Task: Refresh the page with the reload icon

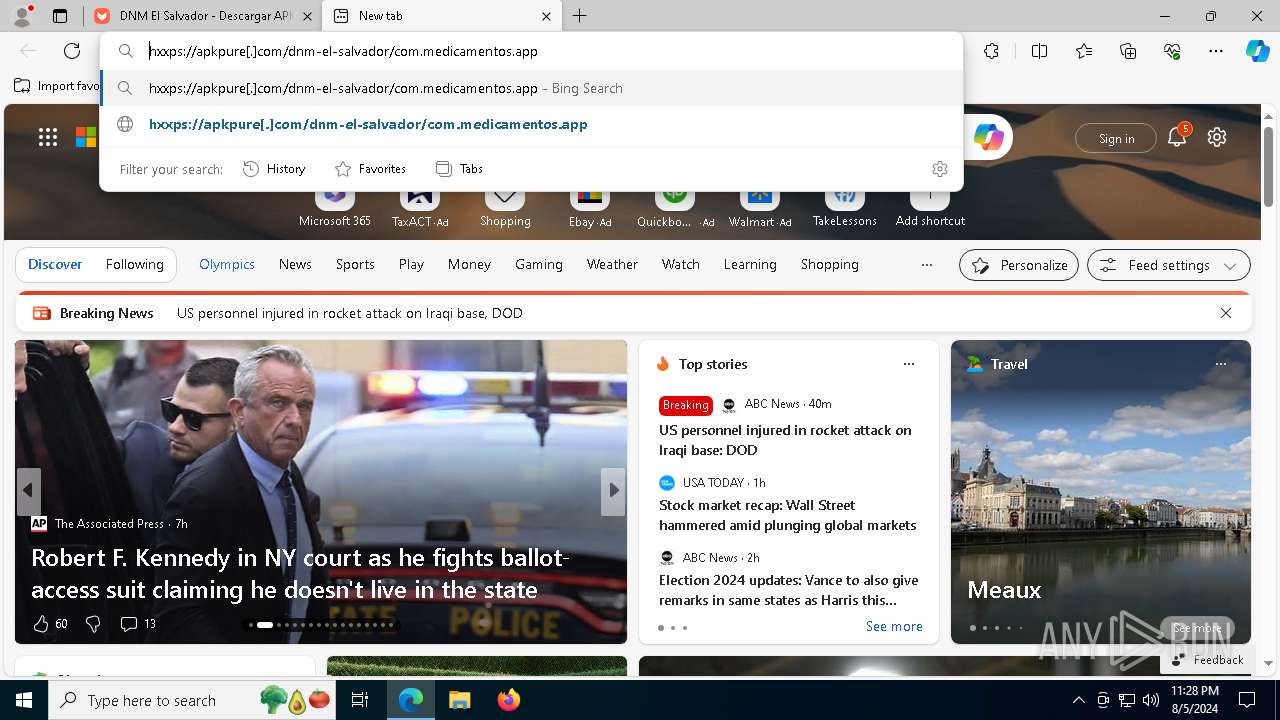Action: pyautogui.click(x=72, y=51)
